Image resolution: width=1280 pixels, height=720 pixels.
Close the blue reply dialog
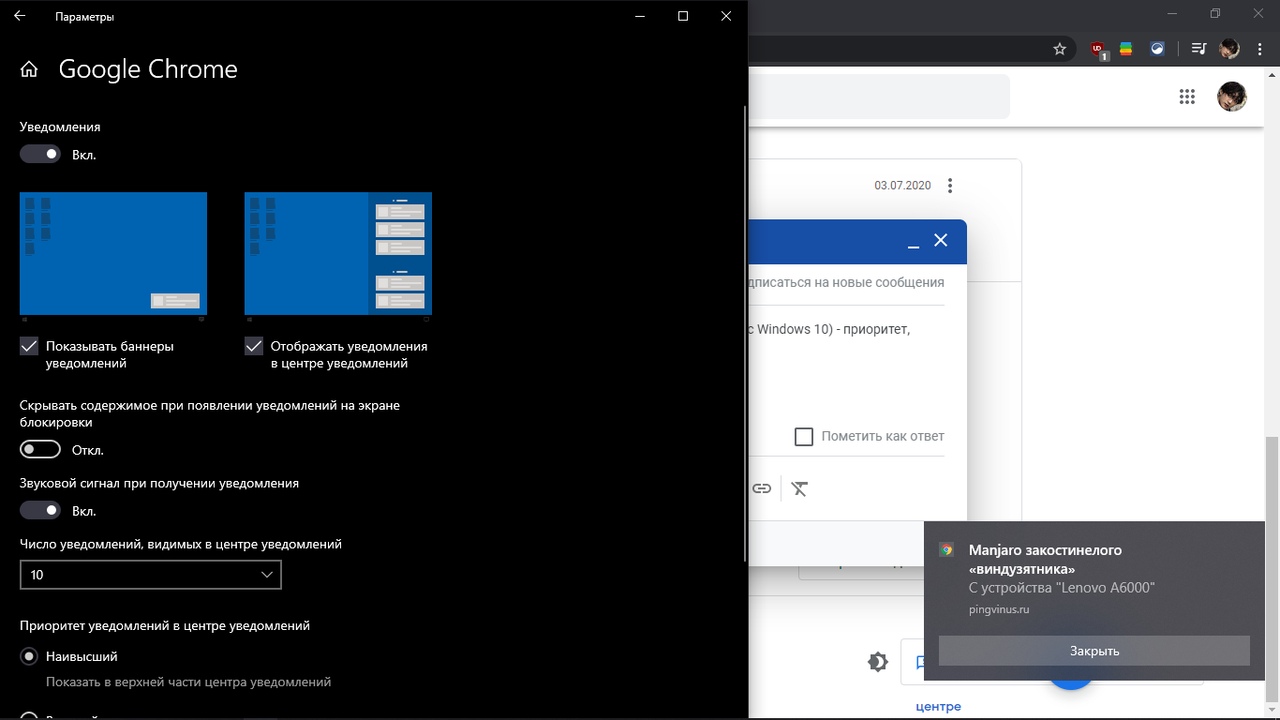click(940, 240)
